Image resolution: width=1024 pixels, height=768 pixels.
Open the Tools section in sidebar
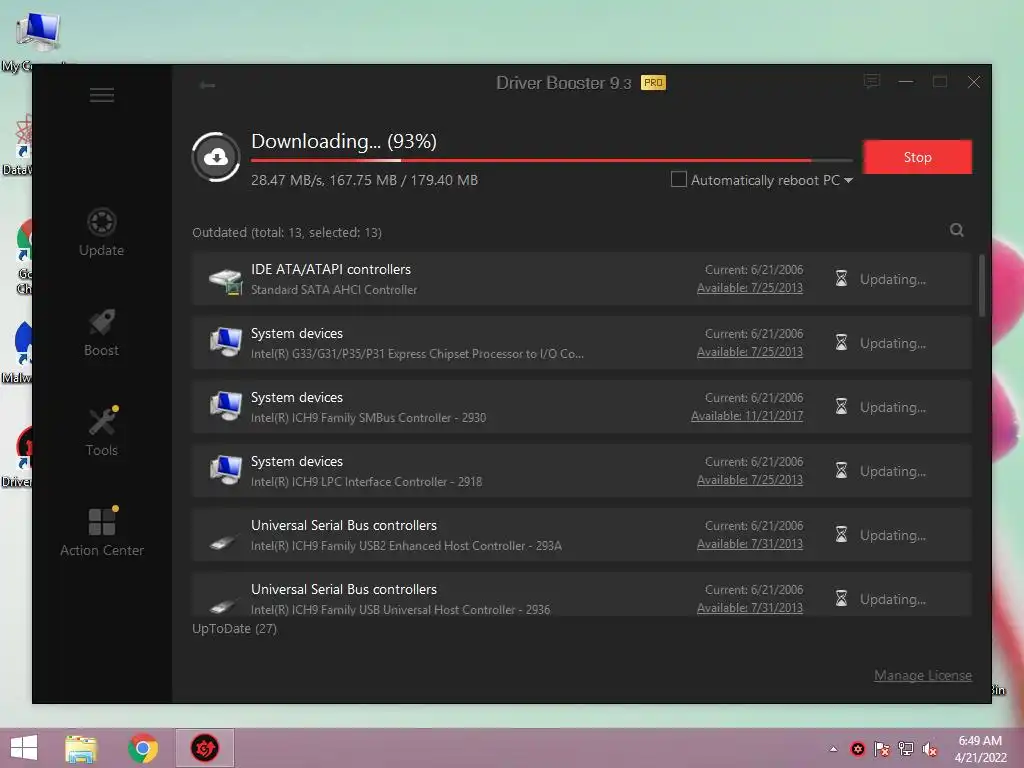pyautogui.click(x=101, y=432)
